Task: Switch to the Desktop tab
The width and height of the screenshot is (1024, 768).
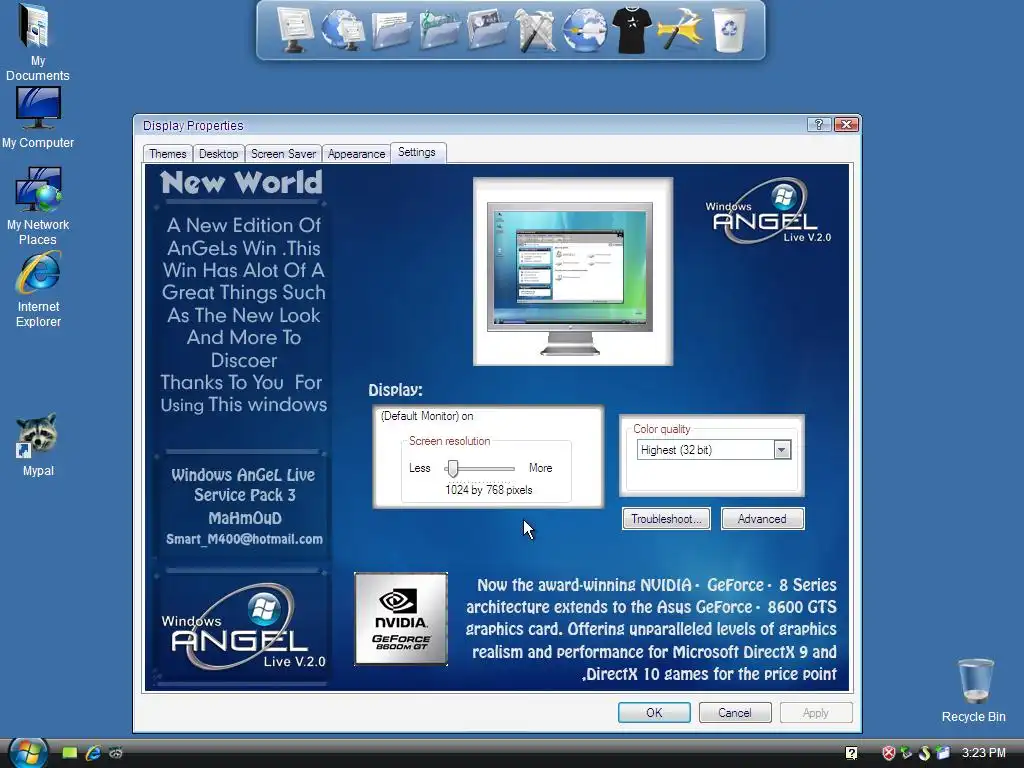Action: pos(219,154)
